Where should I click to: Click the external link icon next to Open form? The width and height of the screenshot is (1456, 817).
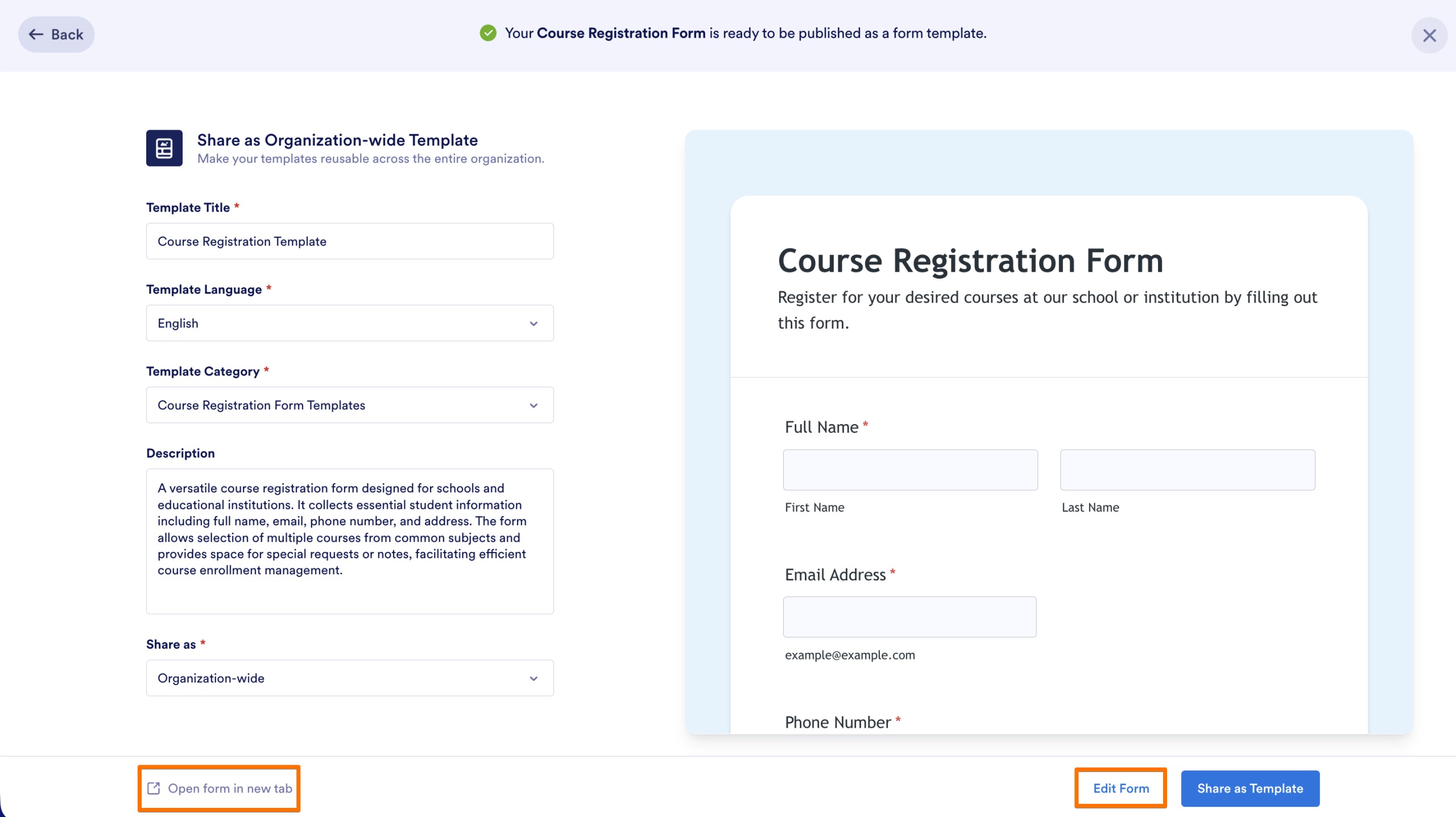coord(152,788)
